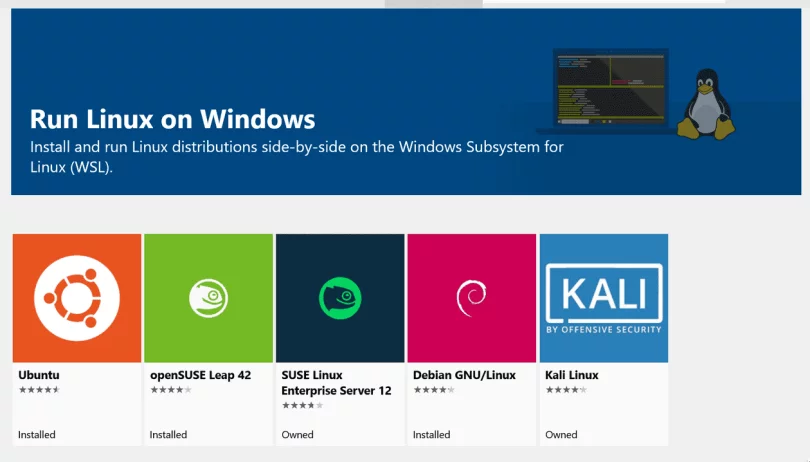Click the Ubuntu star rating
This screenshot has width=810, height=462.
(39, 390)
